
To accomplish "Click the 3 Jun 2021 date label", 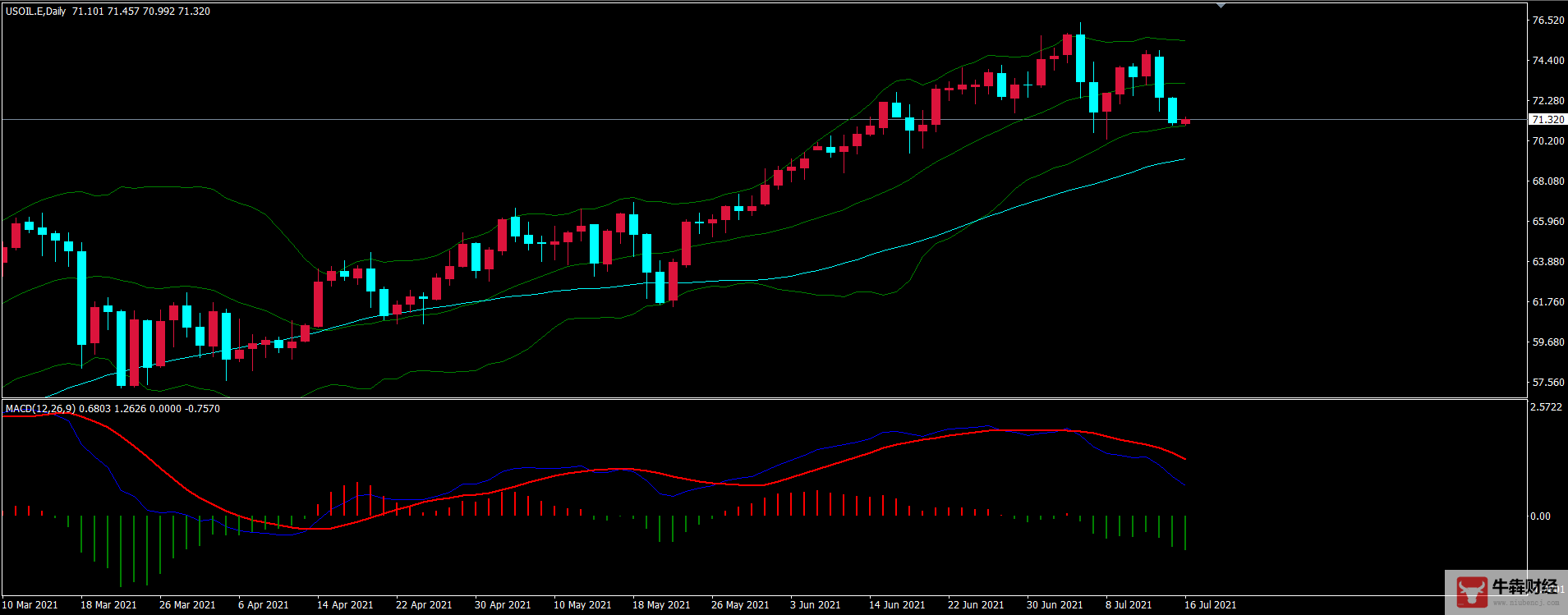I will (816, 605).
